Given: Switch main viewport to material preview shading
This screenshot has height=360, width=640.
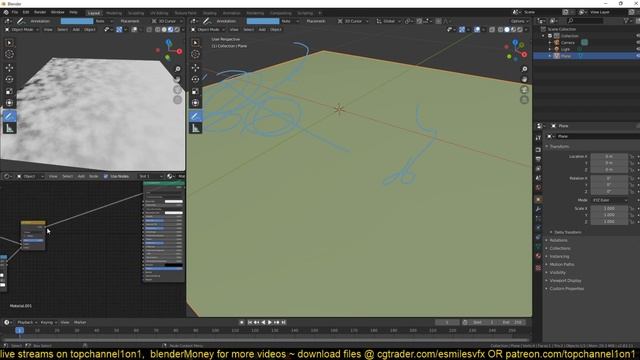Looking at the screenshot, I should click(513, 29).
